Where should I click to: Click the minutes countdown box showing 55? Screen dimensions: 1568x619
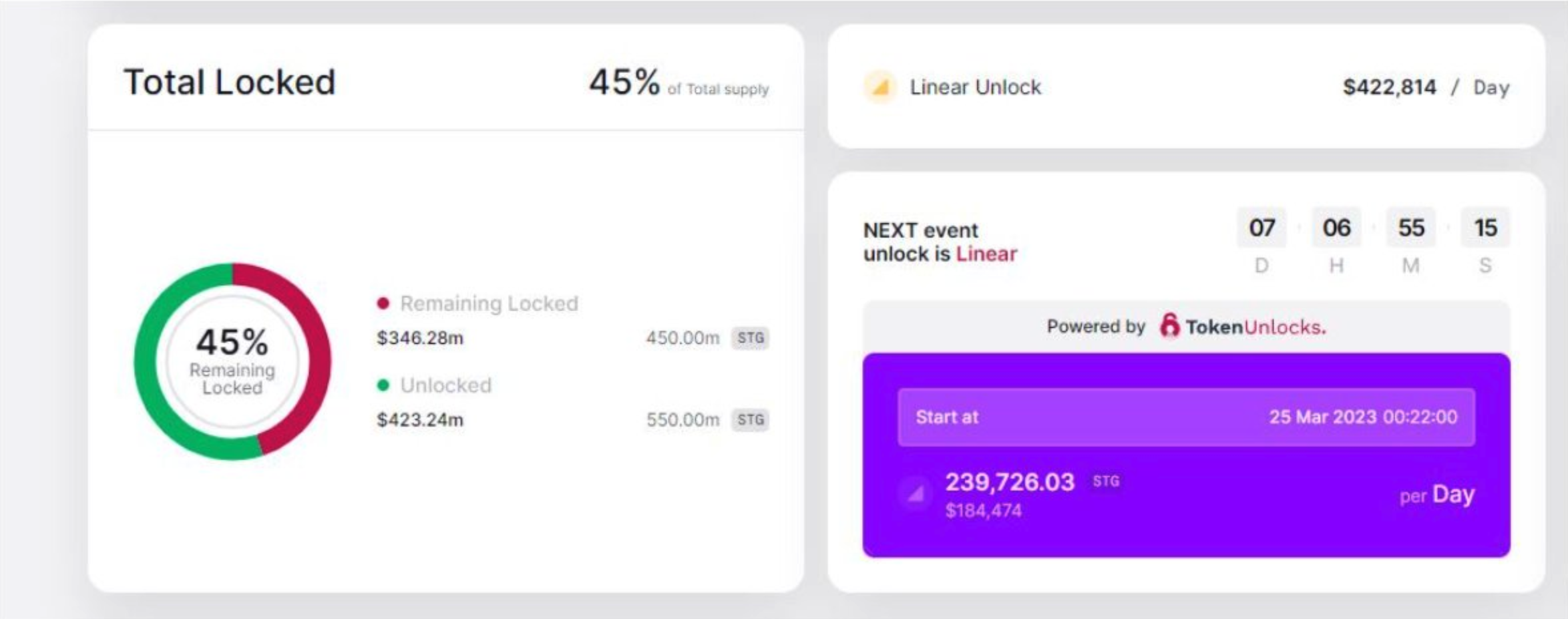click(x=1411, y=228)
